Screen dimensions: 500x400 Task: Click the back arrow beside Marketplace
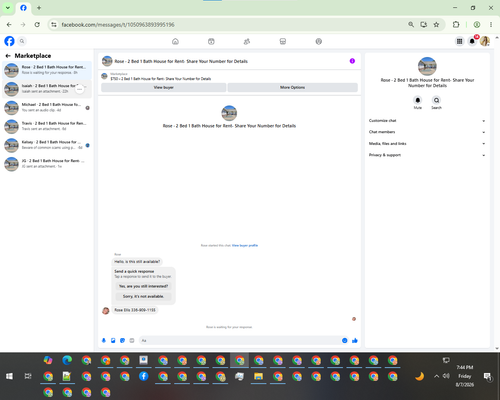pyautogui.click(x=8, y=56)
